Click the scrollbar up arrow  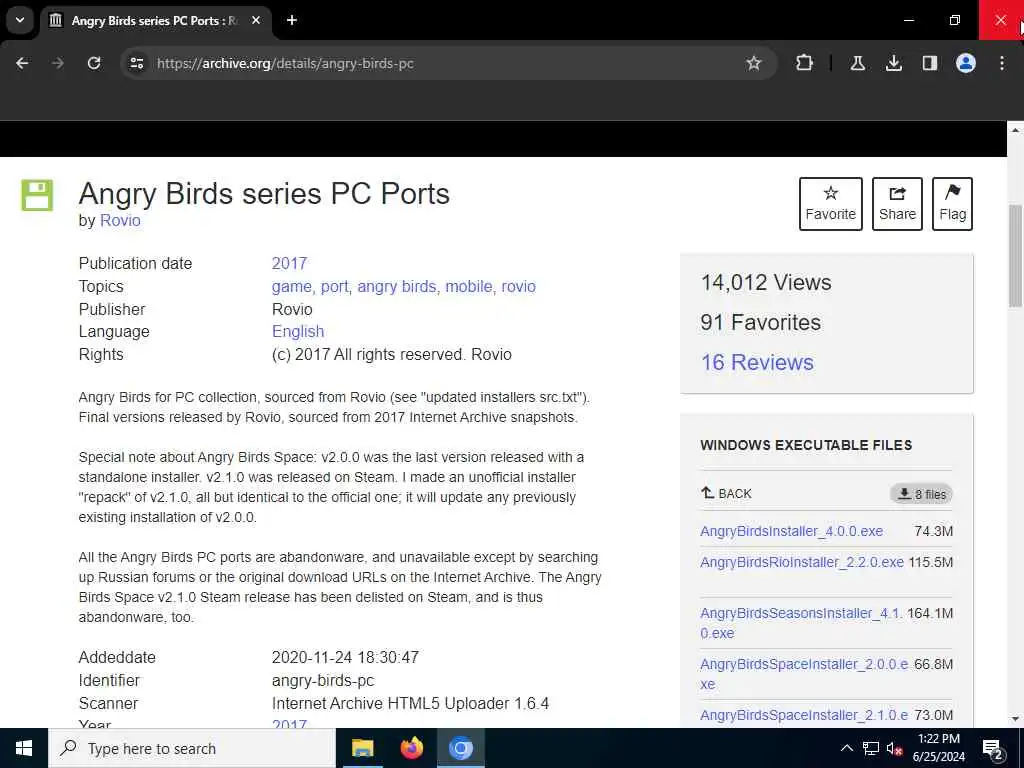(1016, 131)
